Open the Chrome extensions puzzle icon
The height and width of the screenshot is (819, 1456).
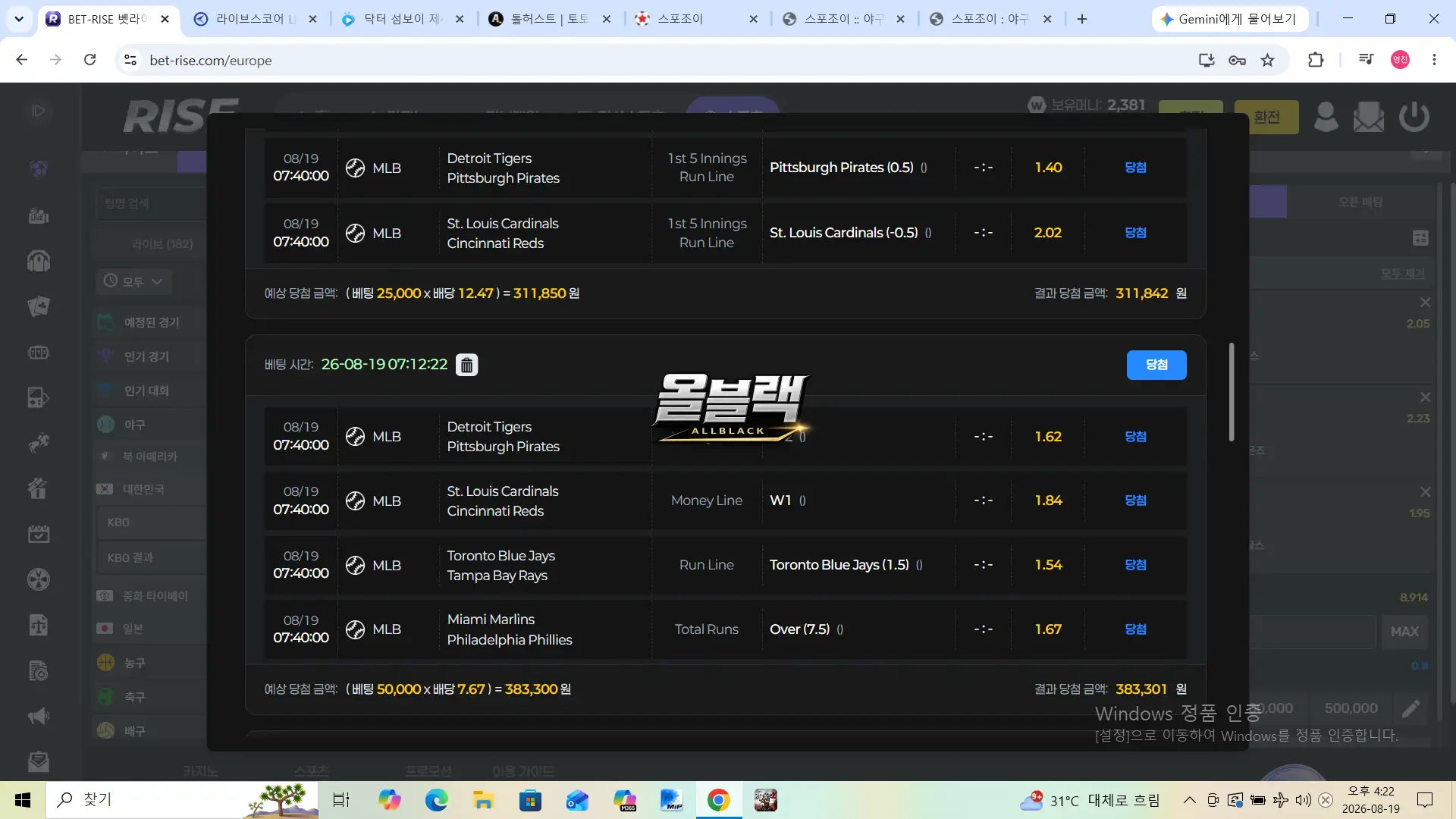[1316, 60]
